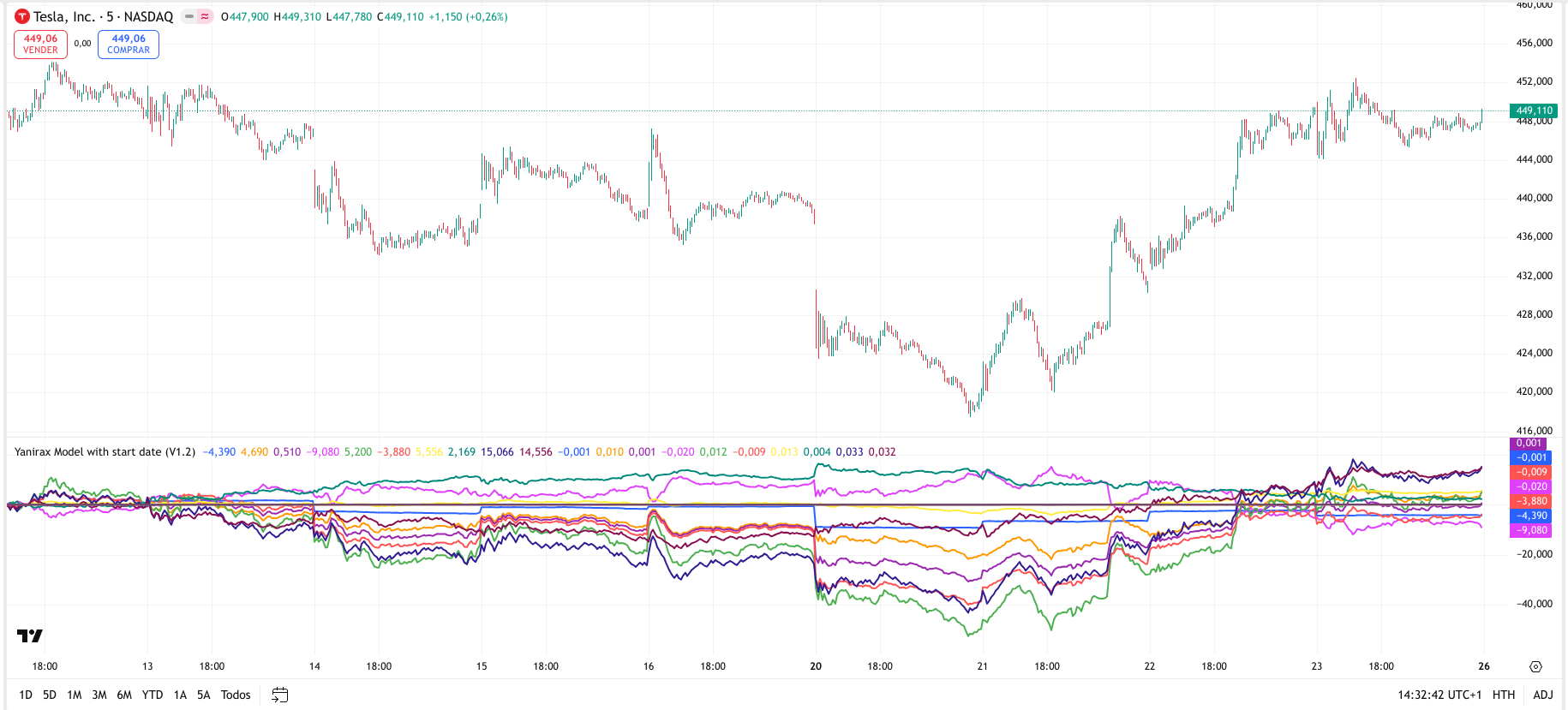
Task: Click the 20 date marker on timeline
Action: click(x=816, y=666)
